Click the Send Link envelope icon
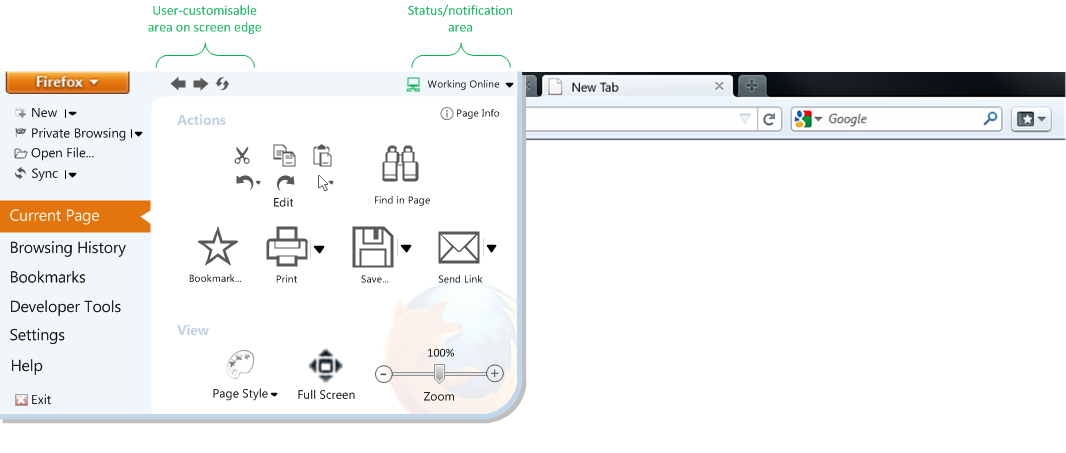This screenshot has width=1066, height=453. tap(459, 247)
